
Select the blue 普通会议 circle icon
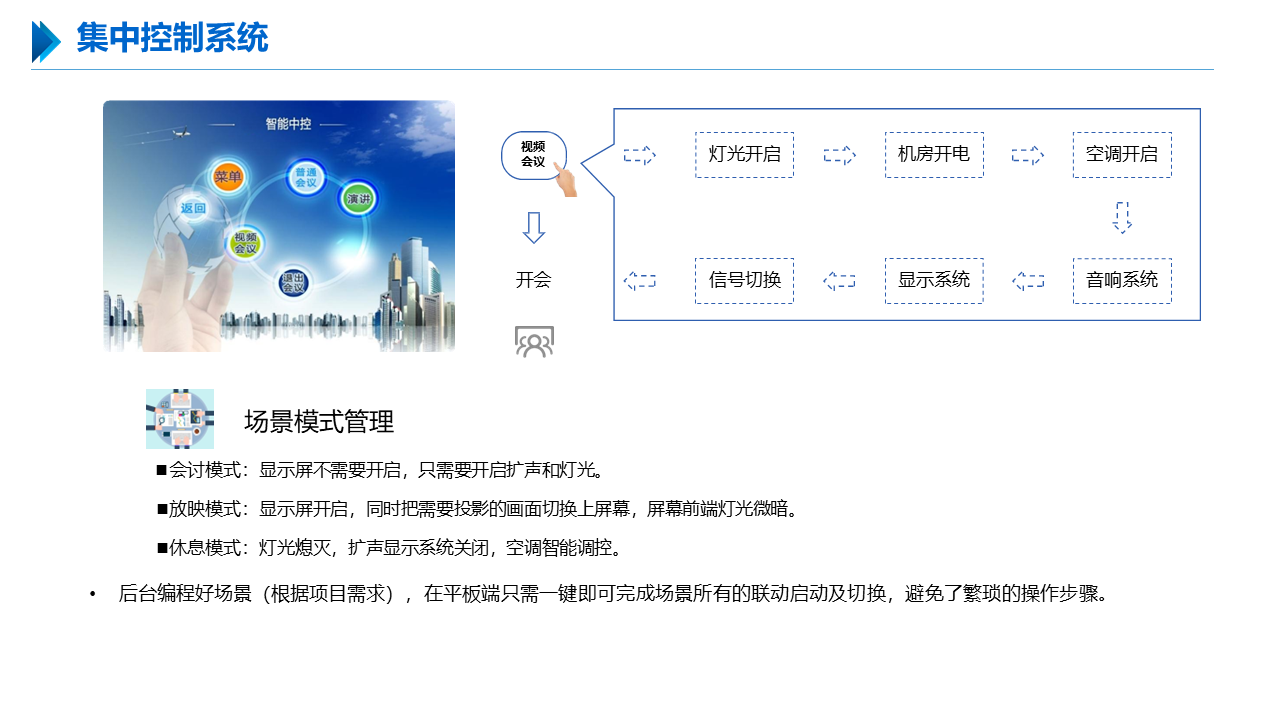click(306, 179)
